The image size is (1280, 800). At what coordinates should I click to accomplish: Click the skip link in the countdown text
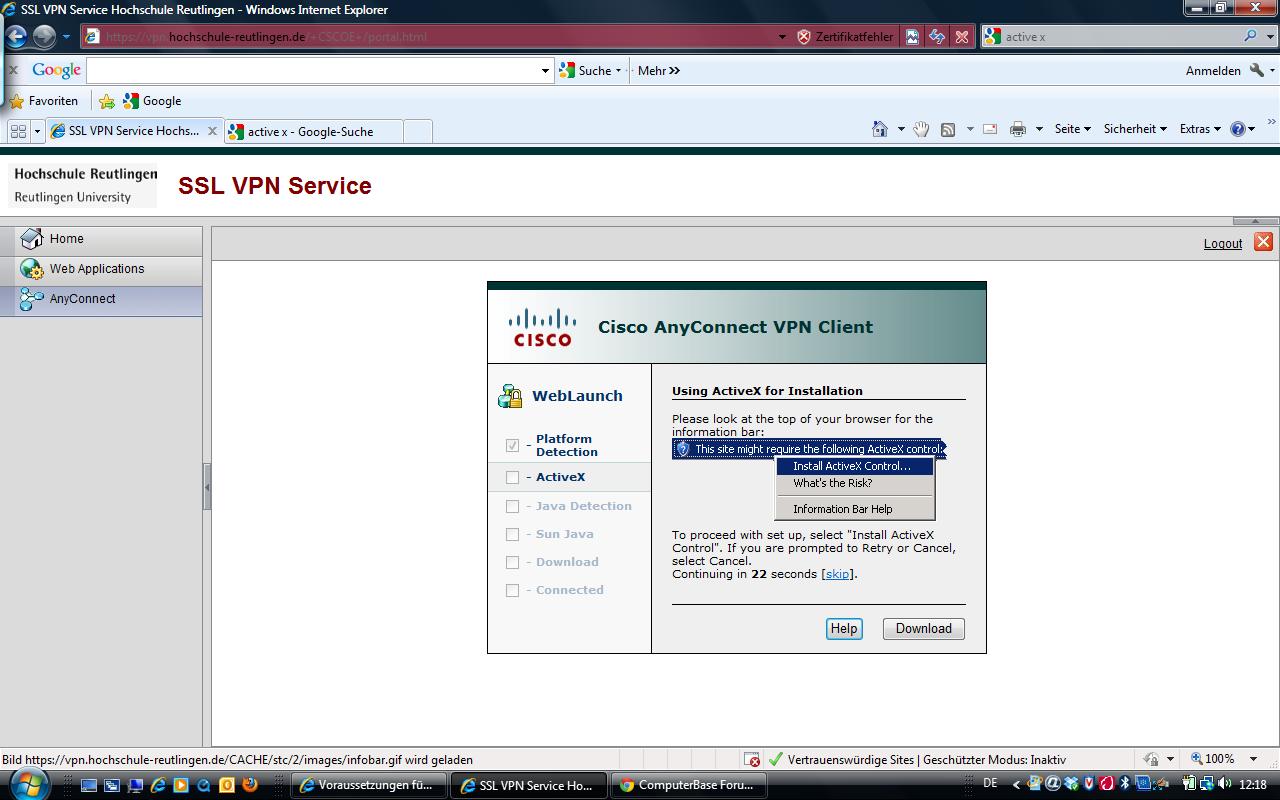click(837, 574)
